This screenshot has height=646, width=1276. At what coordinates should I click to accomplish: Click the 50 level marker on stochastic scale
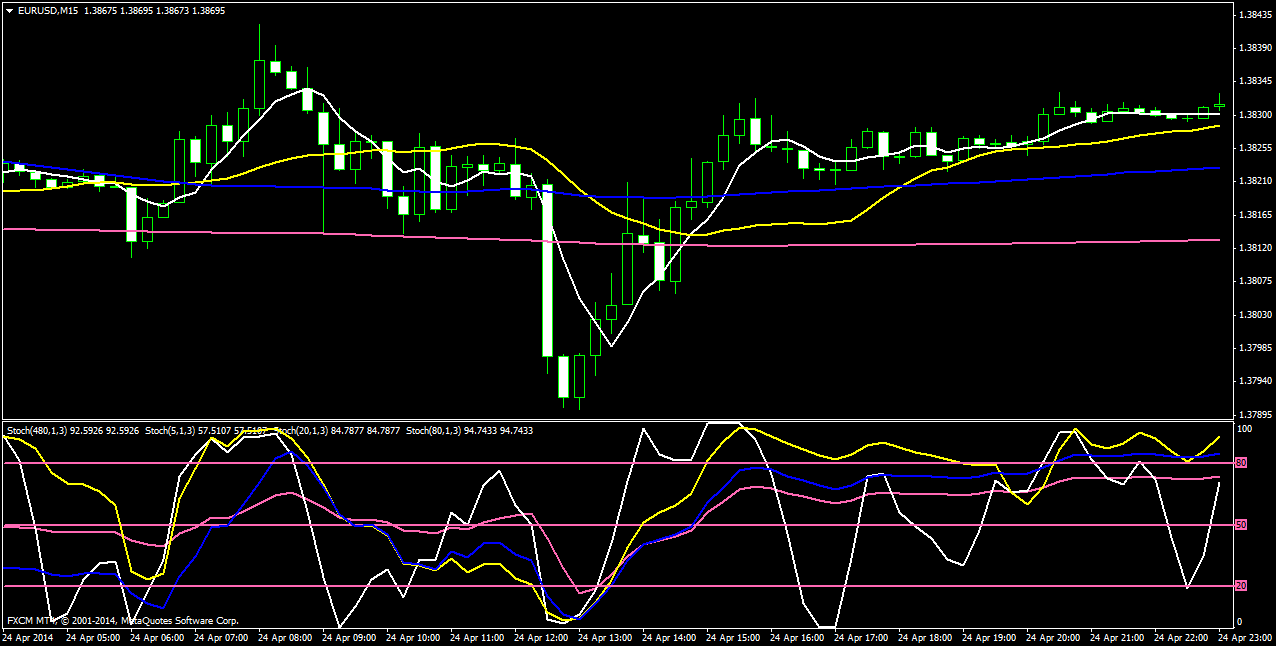click(1240, 525)
